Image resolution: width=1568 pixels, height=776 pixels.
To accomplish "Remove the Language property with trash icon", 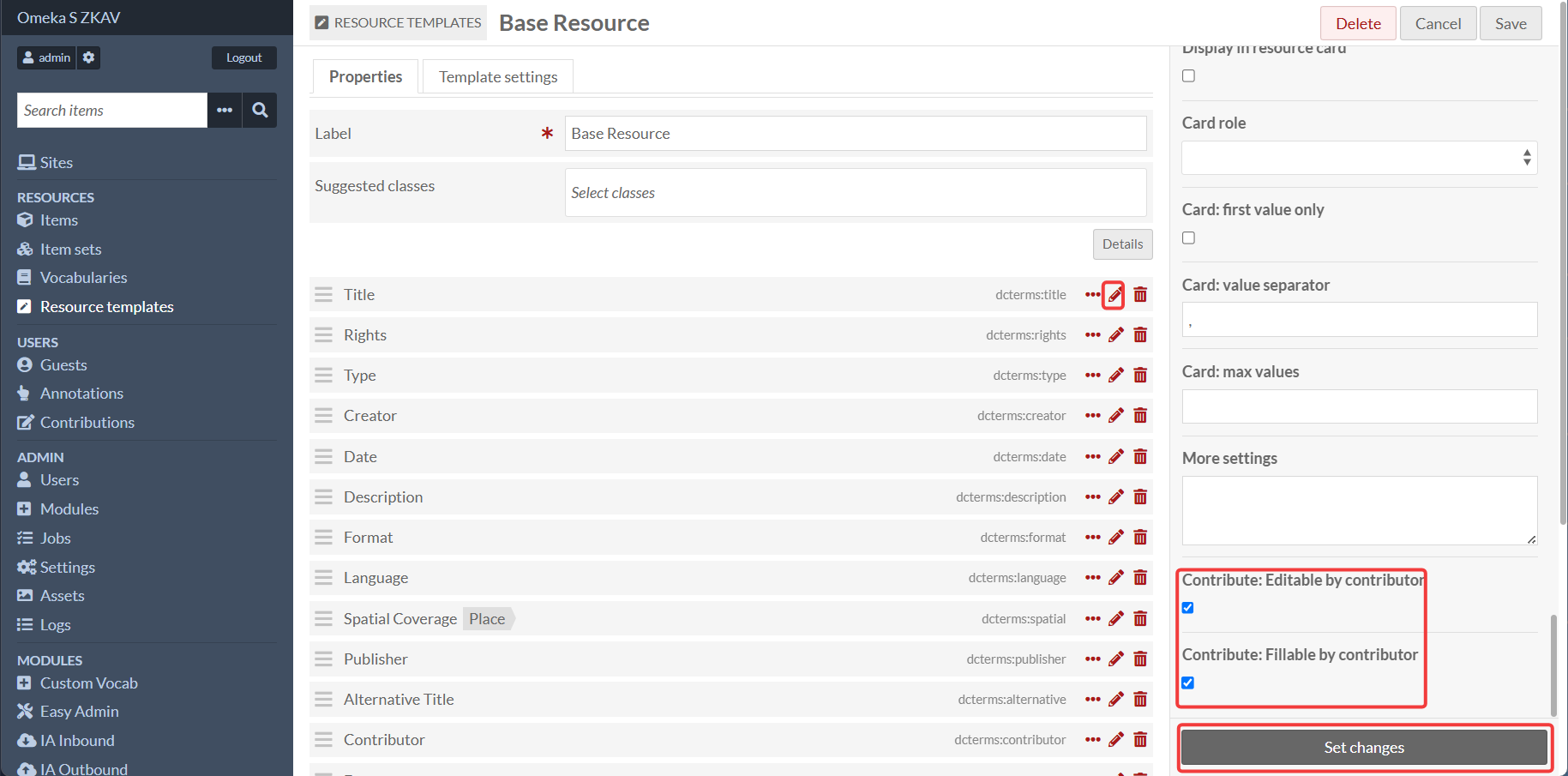I will (x=1140, y=578).
